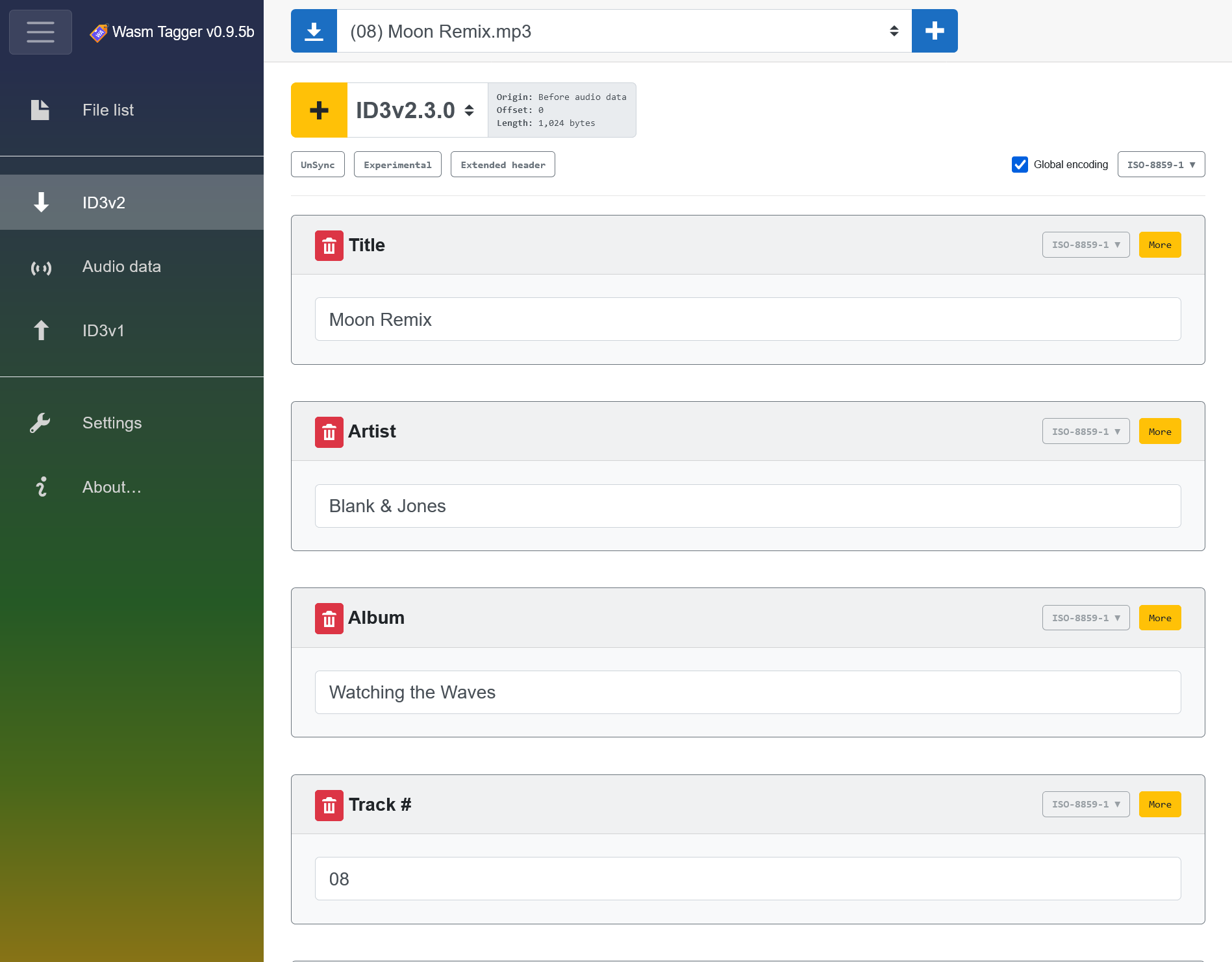Click More on the Title frame

[1160, 245]
